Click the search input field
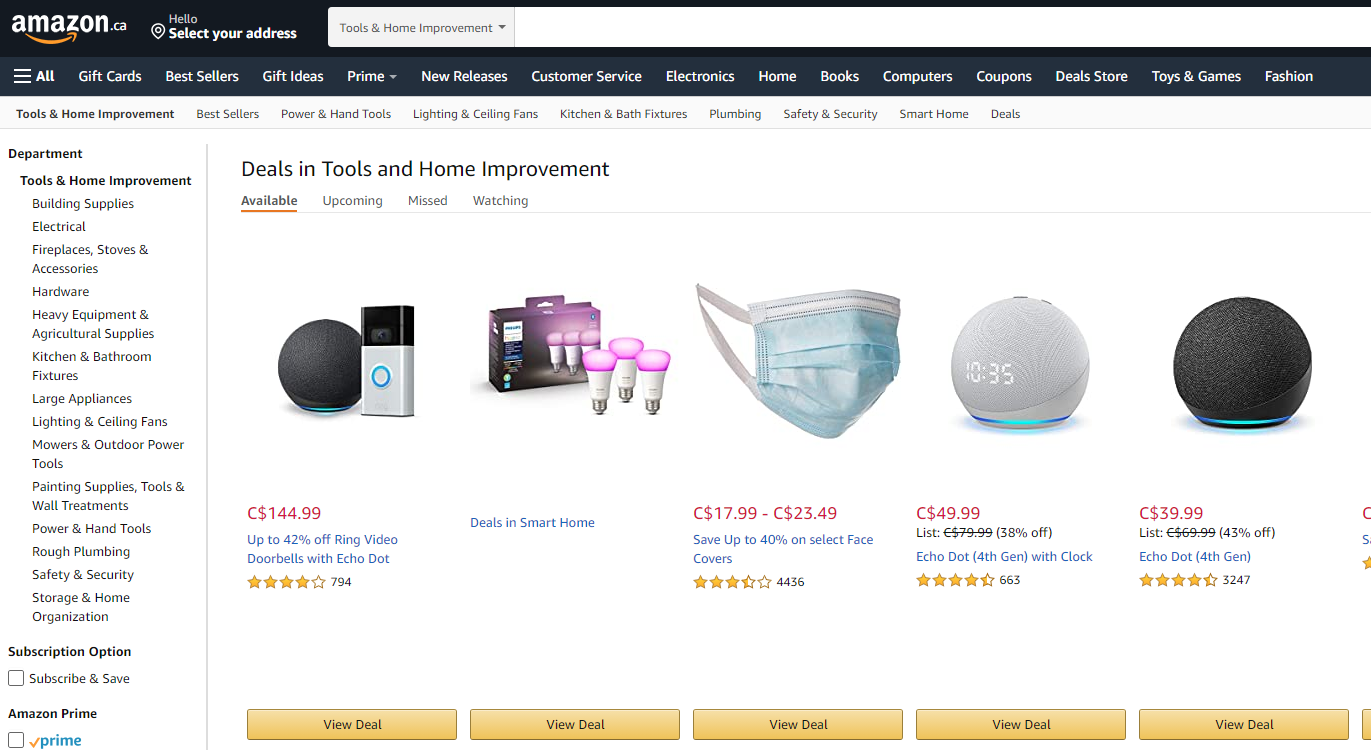The height and width of the screenshot is (750, 1371). 940,28
